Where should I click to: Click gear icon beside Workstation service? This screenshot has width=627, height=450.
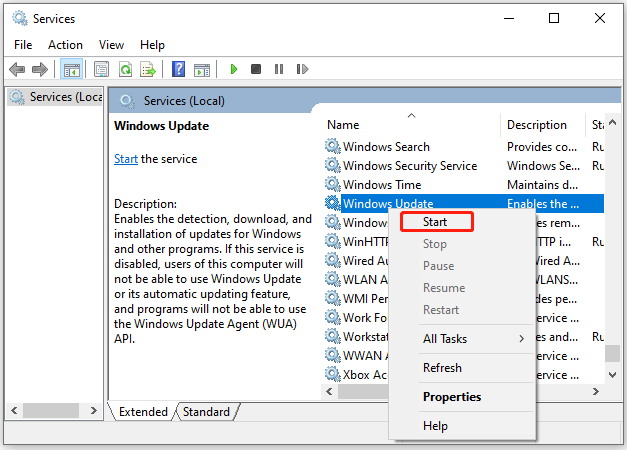point(332,336)
